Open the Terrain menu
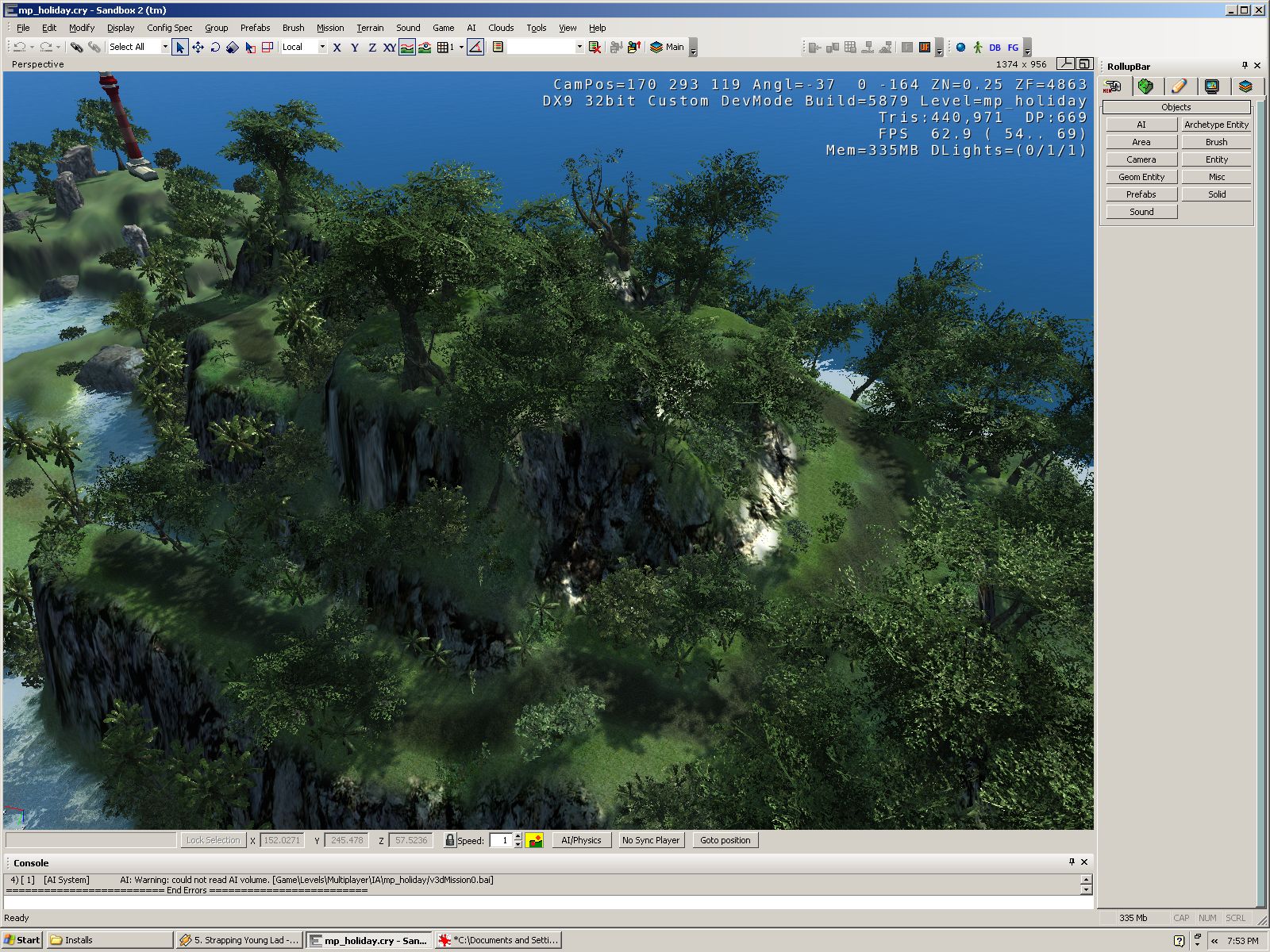The image size is (1270, 952). click(x=370, y=28)
